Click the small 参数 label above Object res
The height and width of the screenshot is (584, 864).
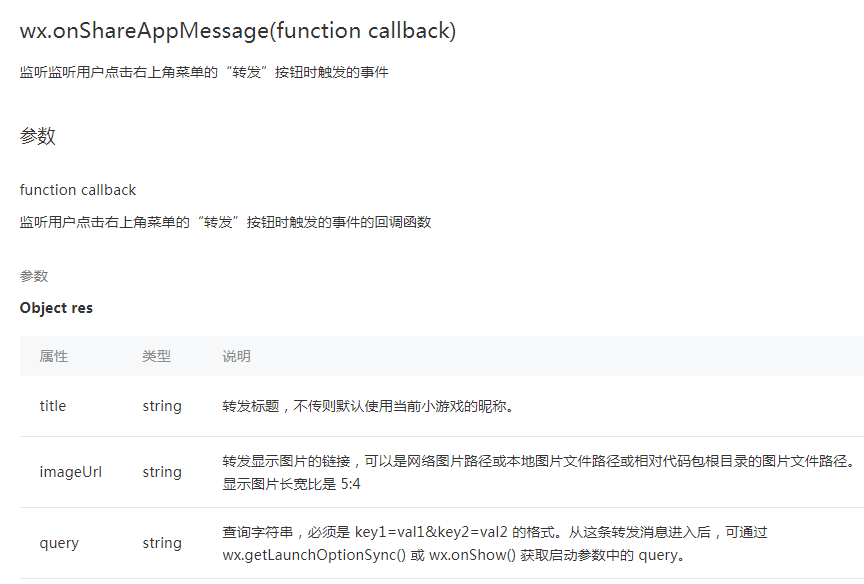coord(34,276)
